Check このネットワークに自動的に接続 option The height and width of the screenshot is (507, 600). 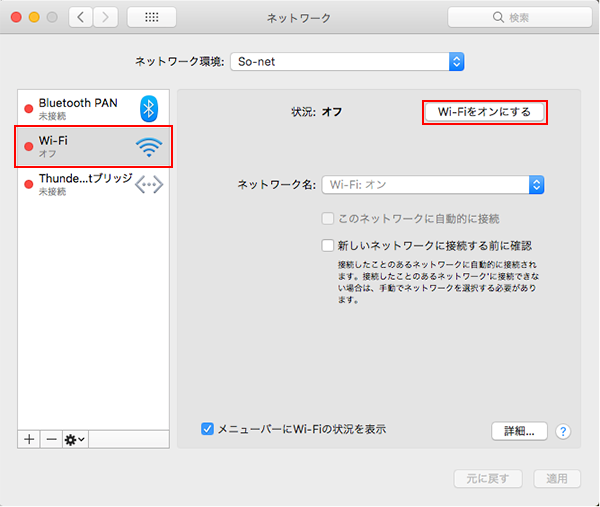click(327, 219)
